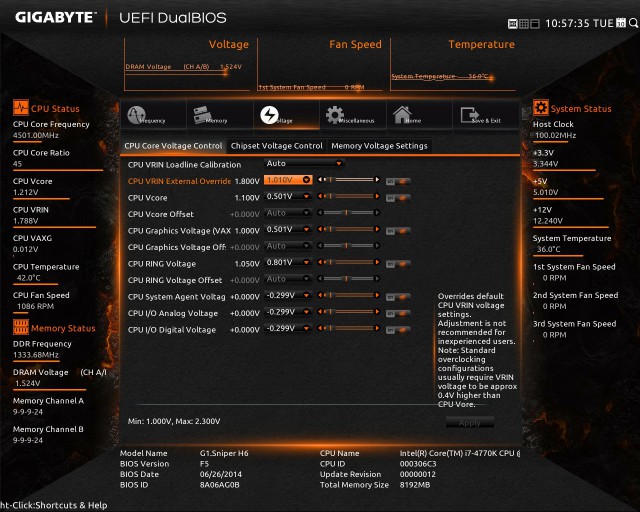Toggle the CPU I/O Digital Voltage on/off switch
The width and height of the screenshot is (640, 512).
(x=398, y=330)
